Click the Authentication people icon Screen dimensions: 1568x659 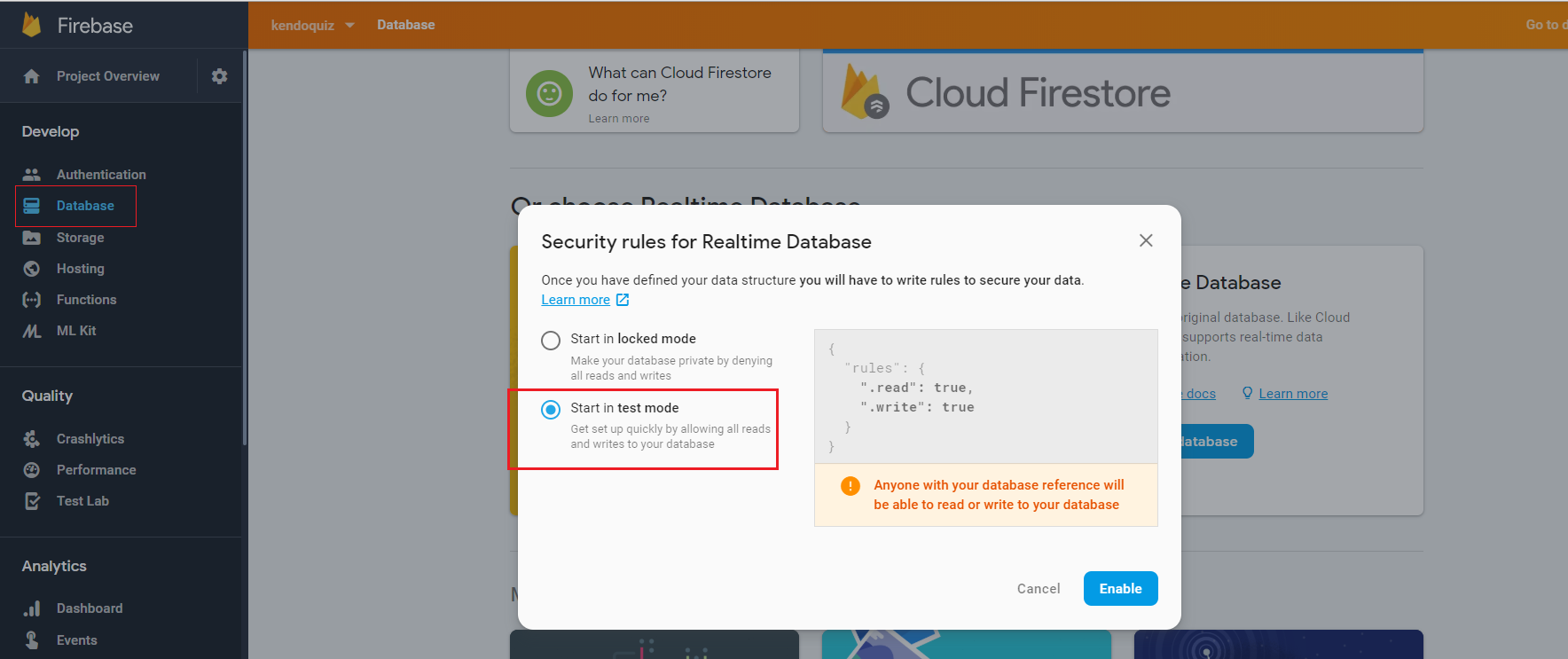pos(32,175)
